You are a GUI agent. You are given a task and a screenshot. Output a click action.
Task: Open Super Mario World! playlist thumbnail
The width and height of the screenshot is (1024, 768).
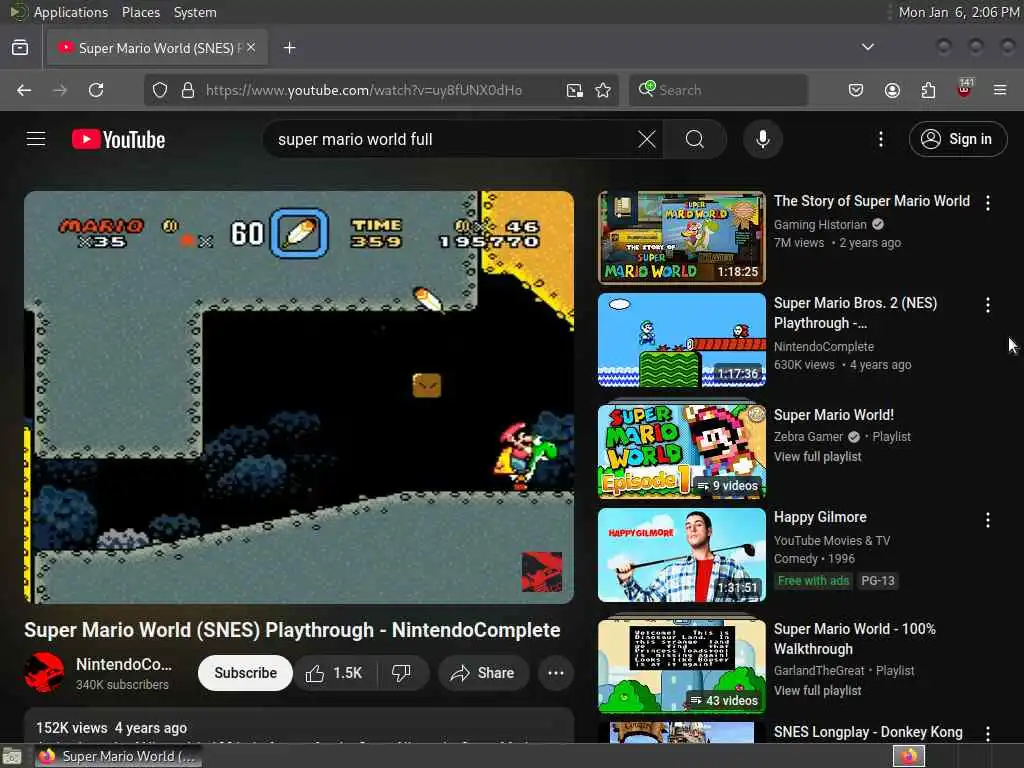point(681,451)
